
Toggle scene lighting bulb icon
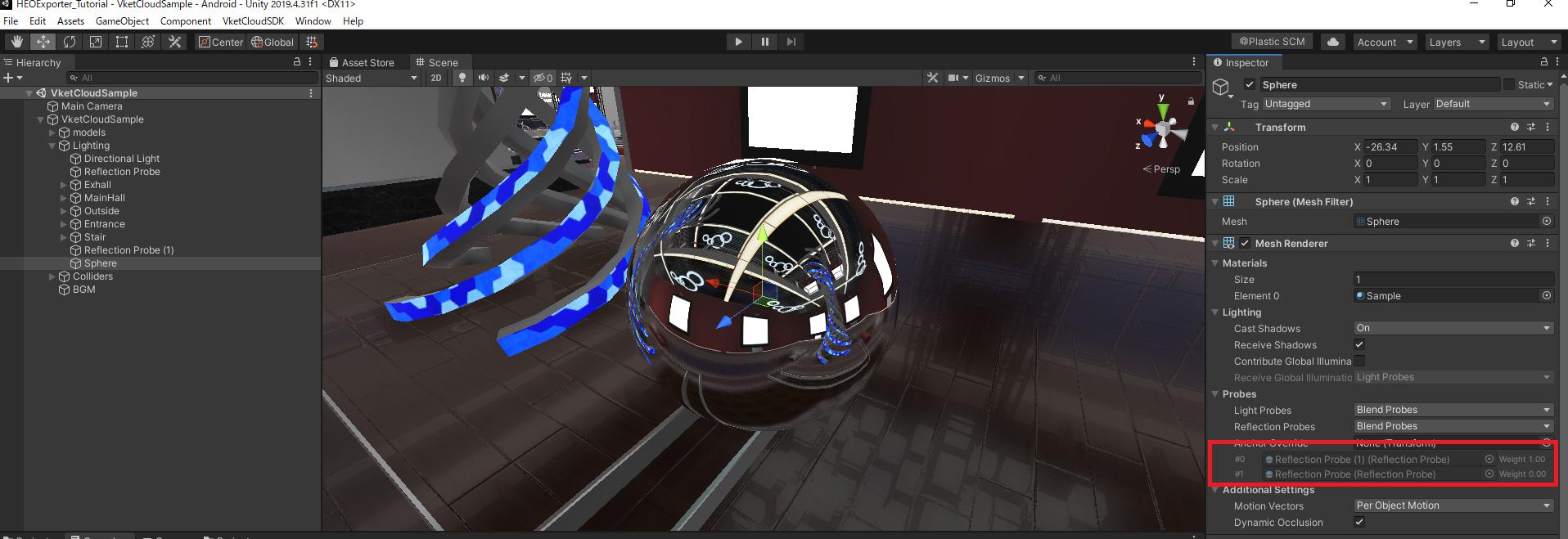462,78
